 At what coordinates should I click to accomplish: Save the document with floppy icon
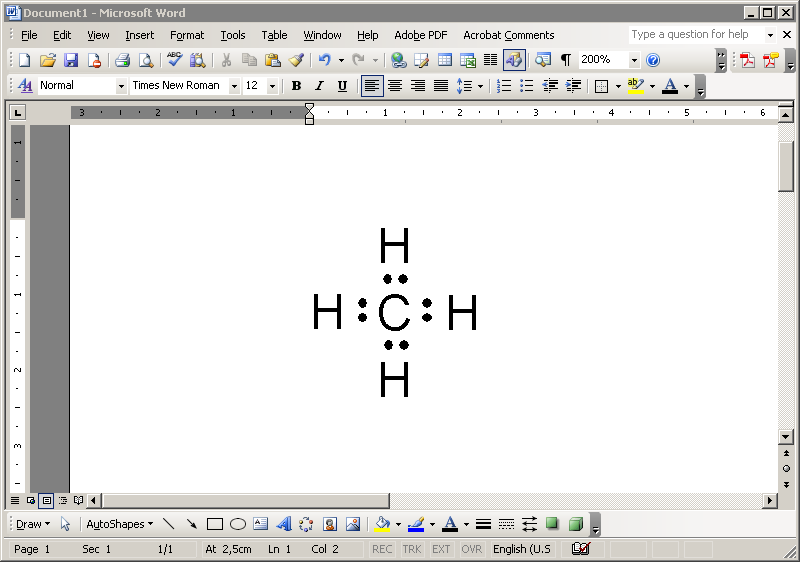click(x=71, y=60)
